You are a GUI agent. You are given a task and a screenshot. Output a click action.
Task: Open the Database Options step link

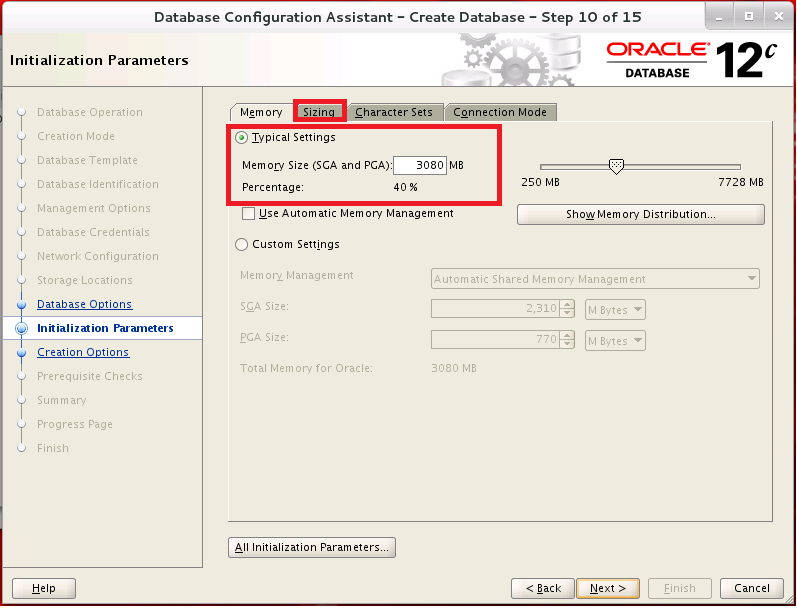(x=84, y=304)
